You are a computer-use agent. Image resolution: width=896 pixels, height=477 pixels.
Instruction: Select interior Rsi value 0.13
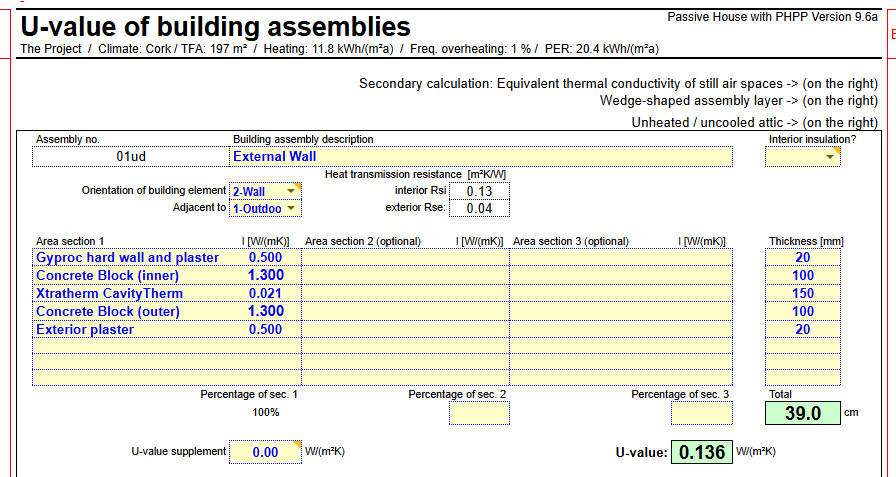coord(479,191)
